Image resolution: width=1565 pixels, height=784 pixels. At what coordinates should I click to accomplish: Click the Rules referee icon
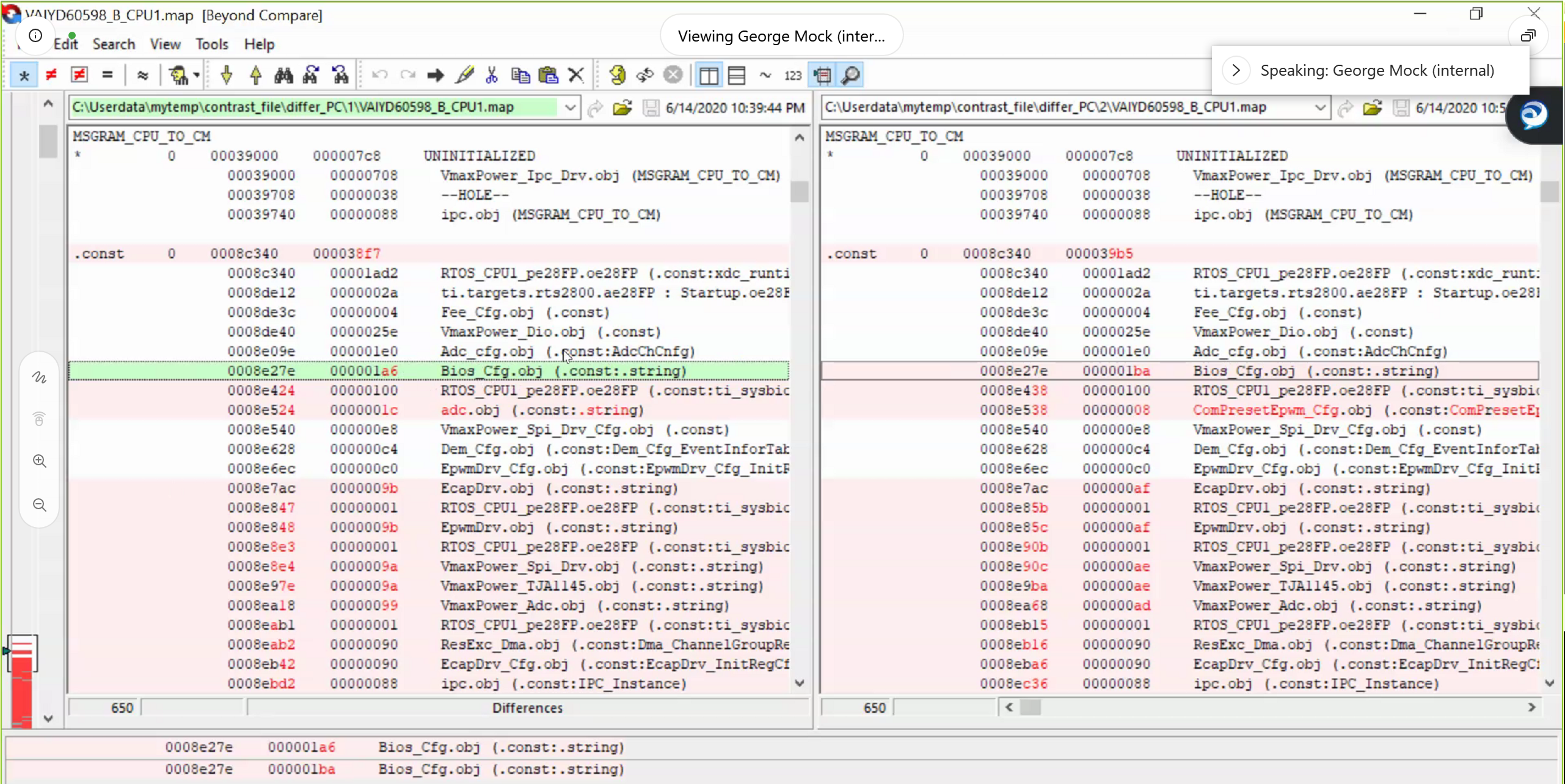click(x=178, y=75)
